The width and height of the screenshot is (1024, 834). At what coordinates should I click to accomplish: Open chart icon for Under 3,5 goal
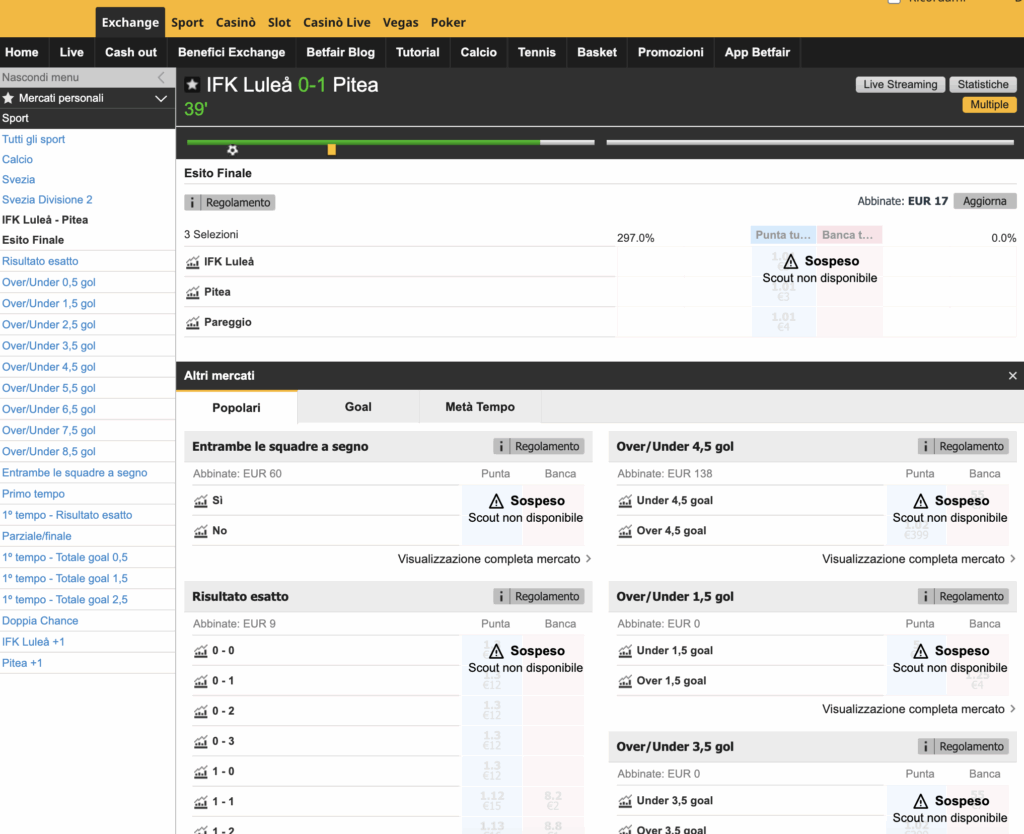625,801
